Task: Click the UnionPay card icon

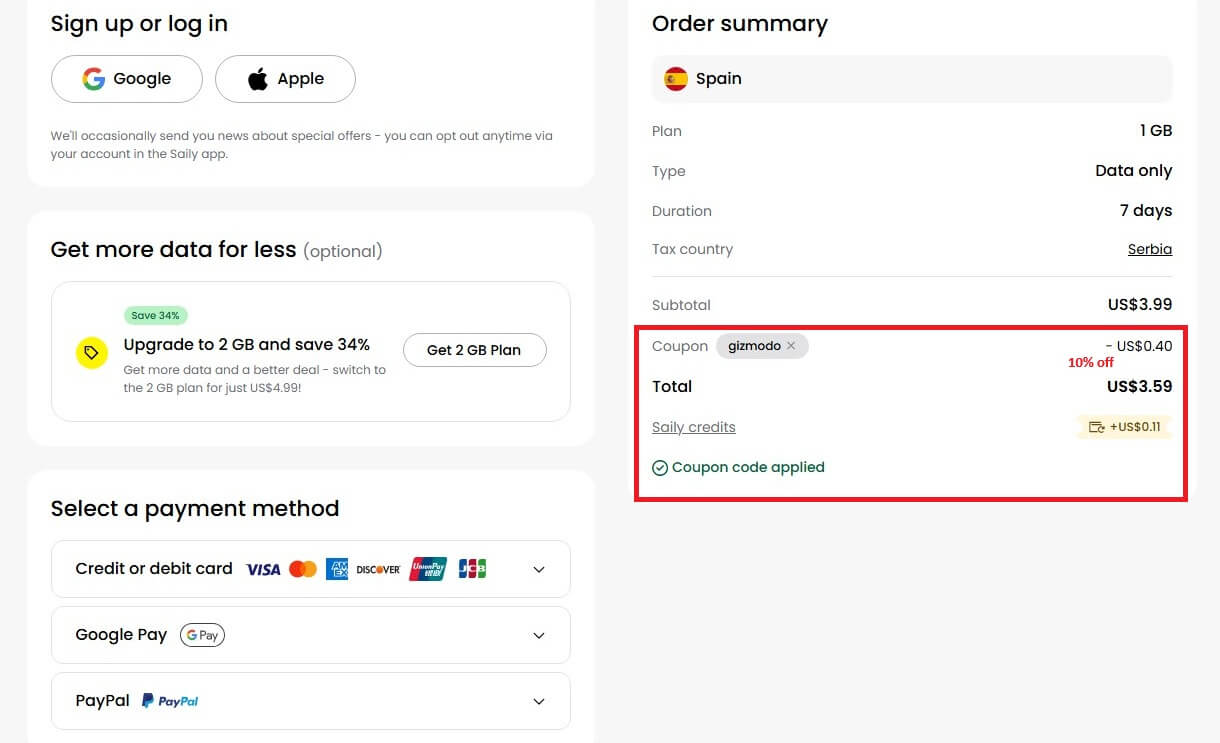Action: 427,568
